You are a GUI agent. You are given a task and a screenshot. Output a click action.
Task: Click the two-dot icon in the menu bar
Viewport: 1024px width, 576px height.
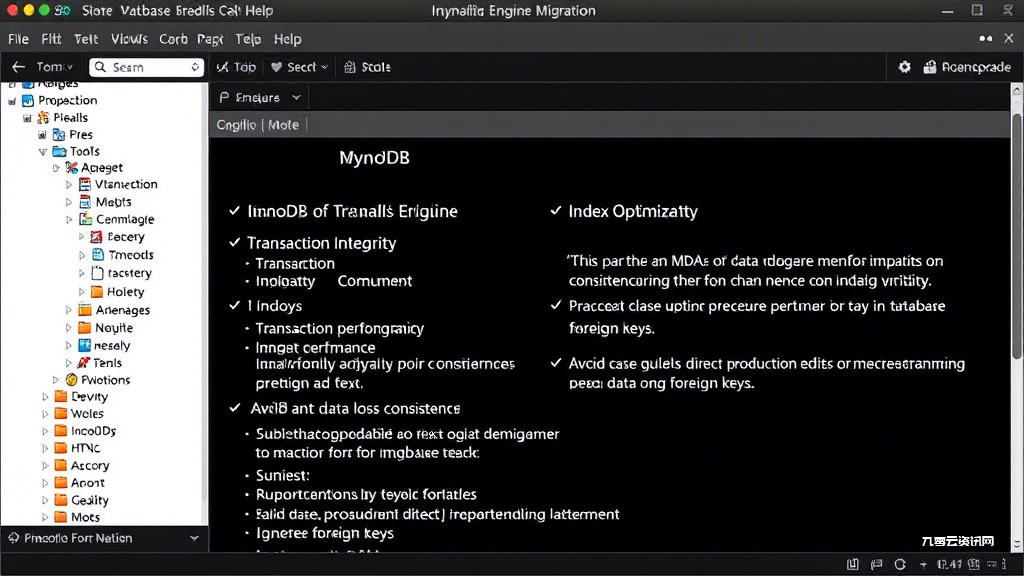[x=985, y=39]
